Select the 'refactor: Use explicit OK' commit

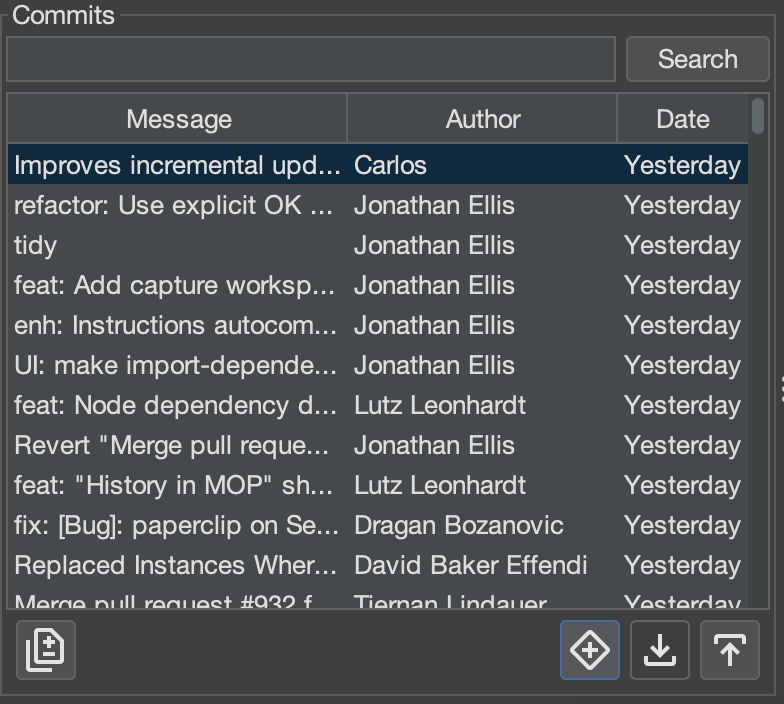(177, 205)
